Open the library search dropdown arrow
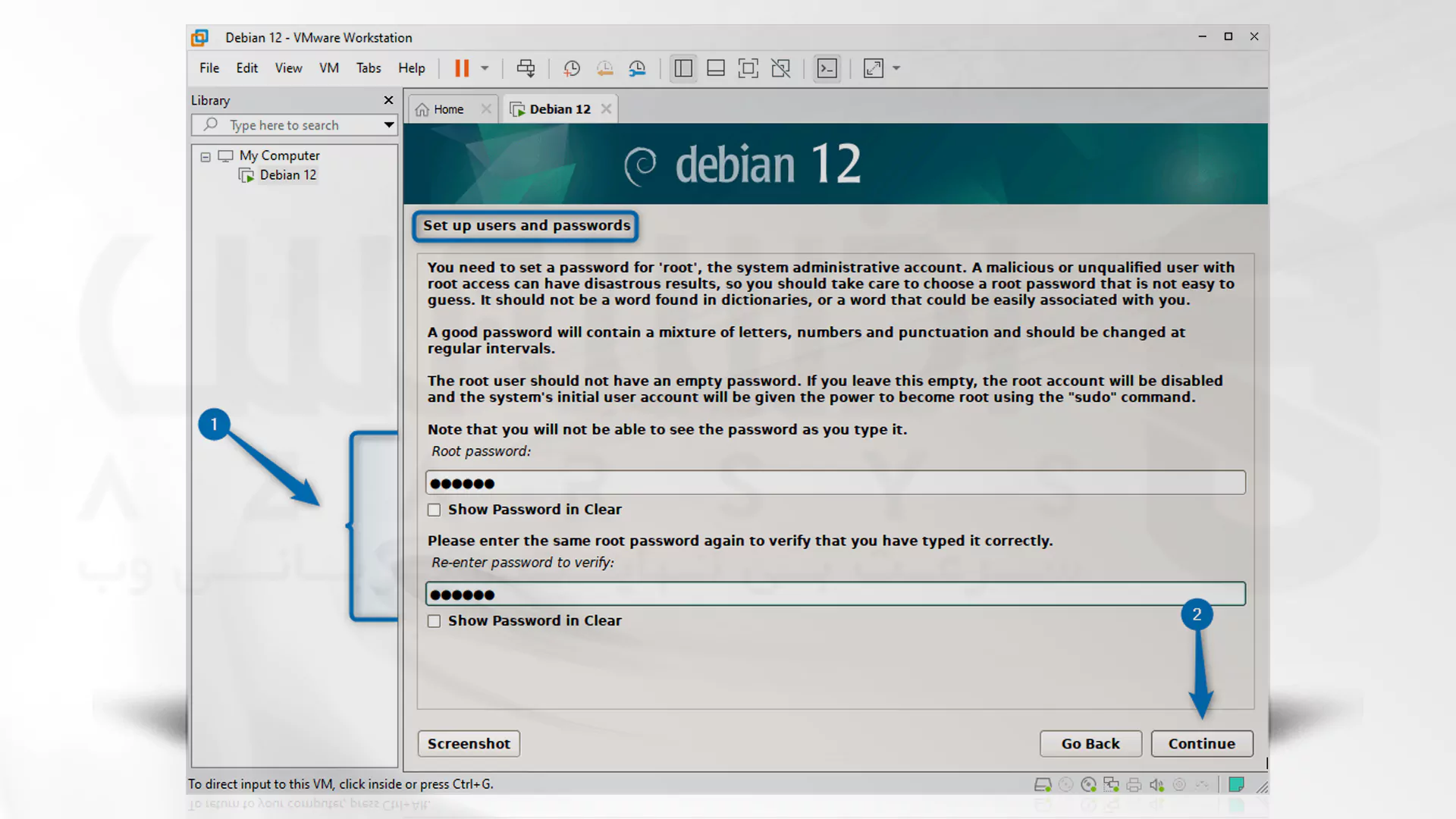Viewport: 1456px width, 819px height. click(x=389, y=125)
